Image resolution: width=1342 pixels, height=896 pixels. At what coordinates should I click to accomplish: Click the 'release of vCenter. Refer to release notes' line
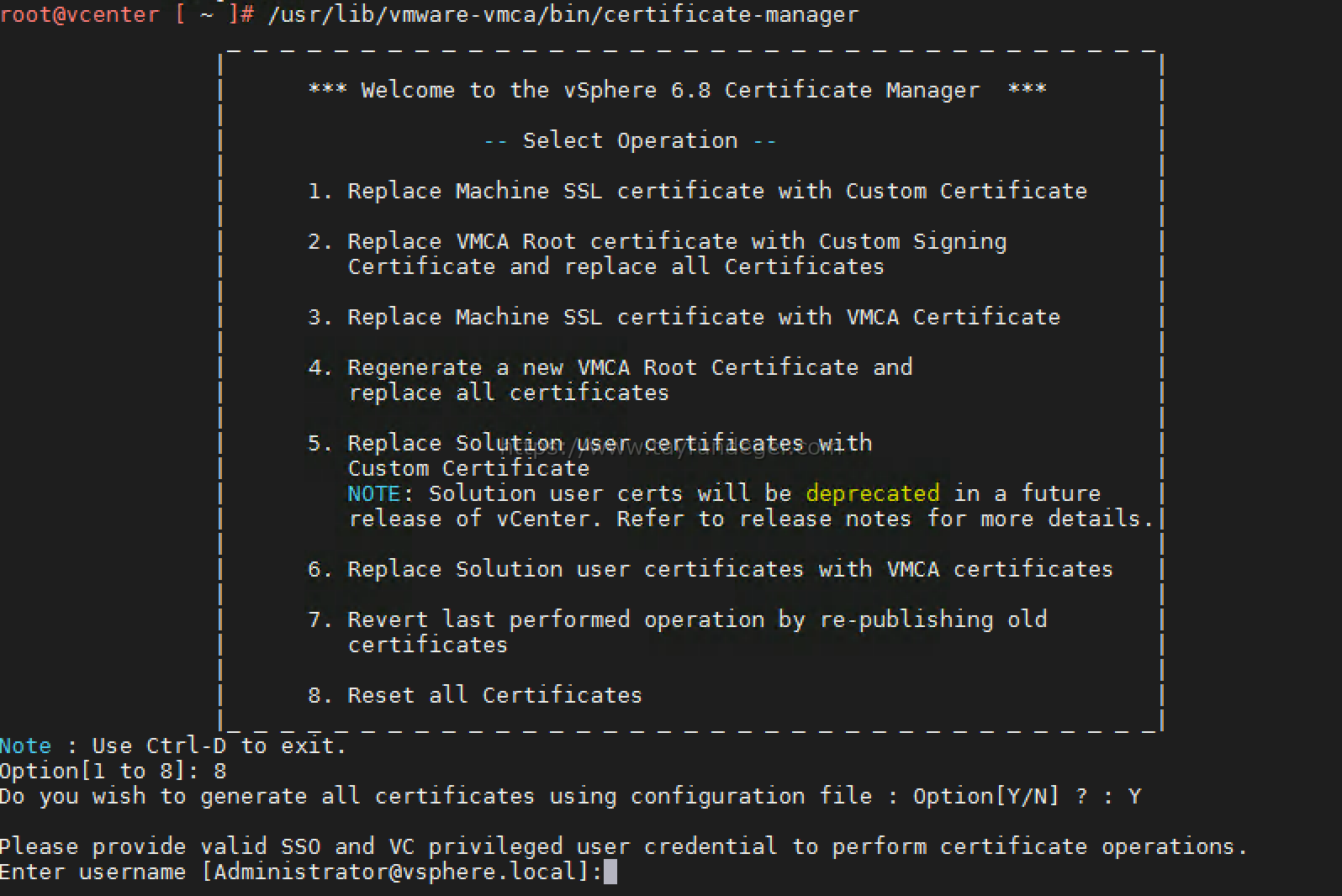pyautogui.click(x=751, y=519)
